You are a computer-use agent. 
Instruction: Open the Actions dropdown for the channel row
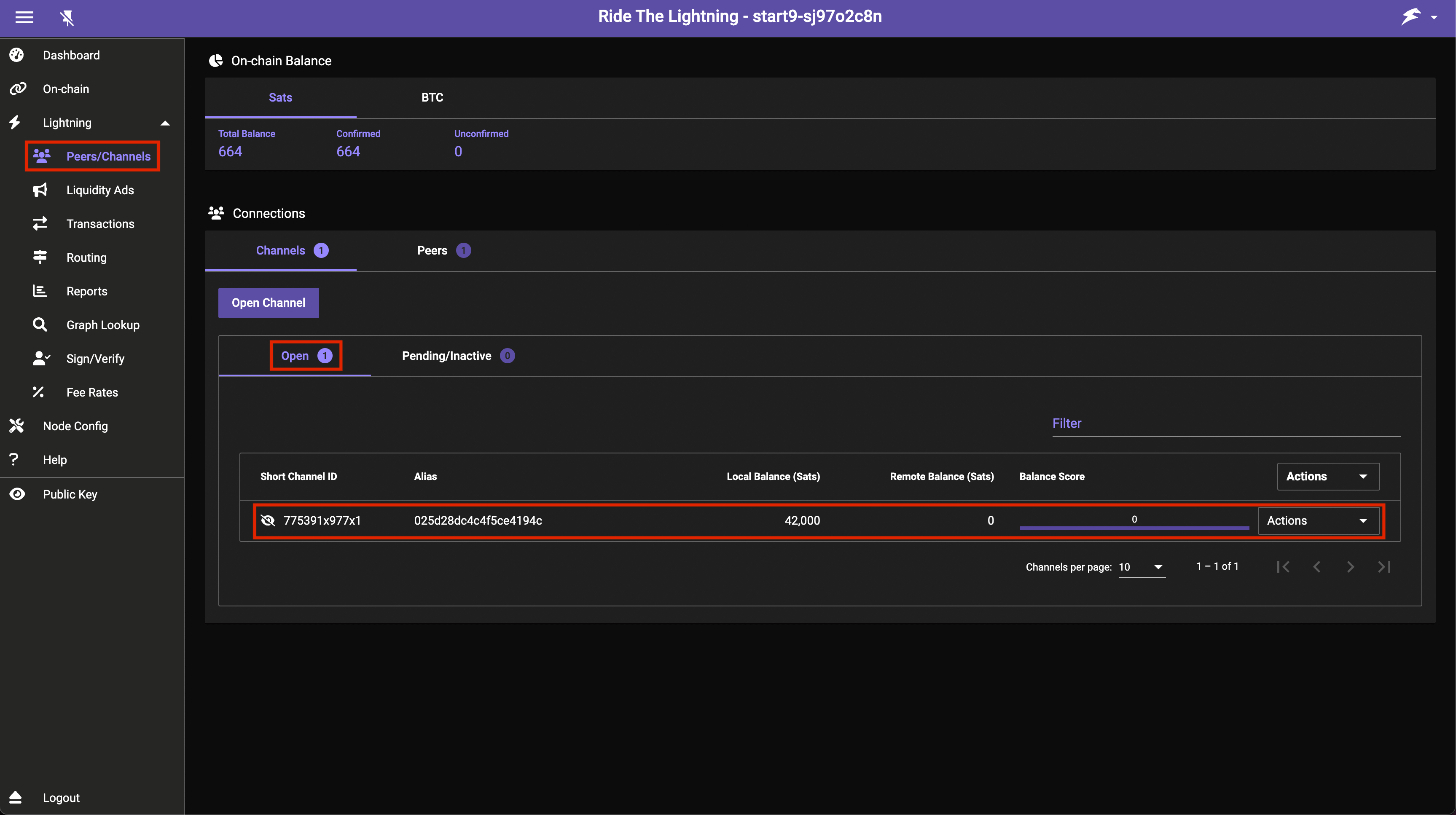[x=1319, y=520]
